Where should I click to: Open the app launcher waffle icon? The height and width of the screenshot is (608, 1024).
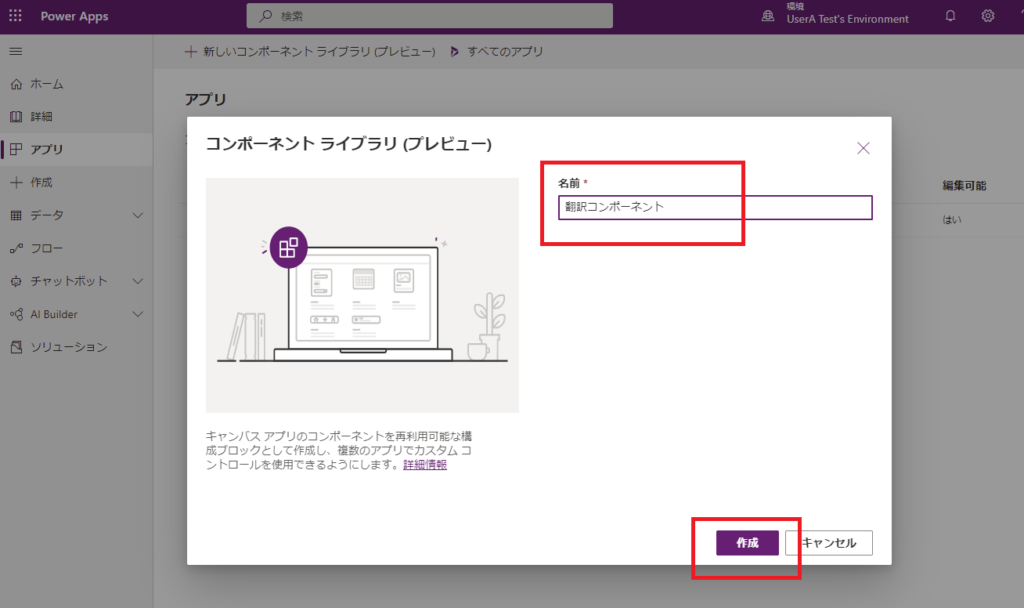pyautogui.click(x=15, y=16)
